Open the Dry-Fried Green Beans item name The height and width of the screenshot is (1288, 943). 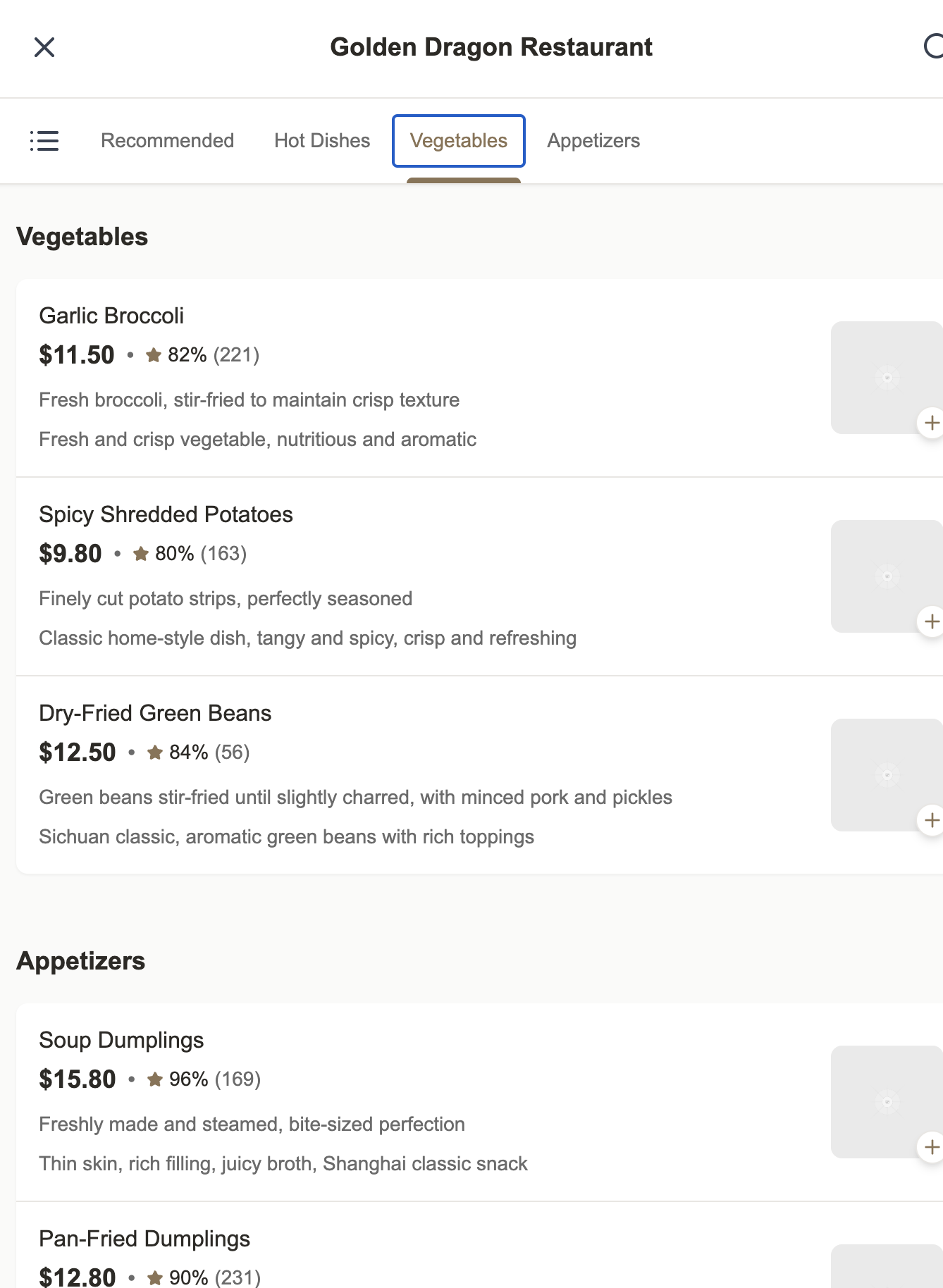click(x=155, y=713)
